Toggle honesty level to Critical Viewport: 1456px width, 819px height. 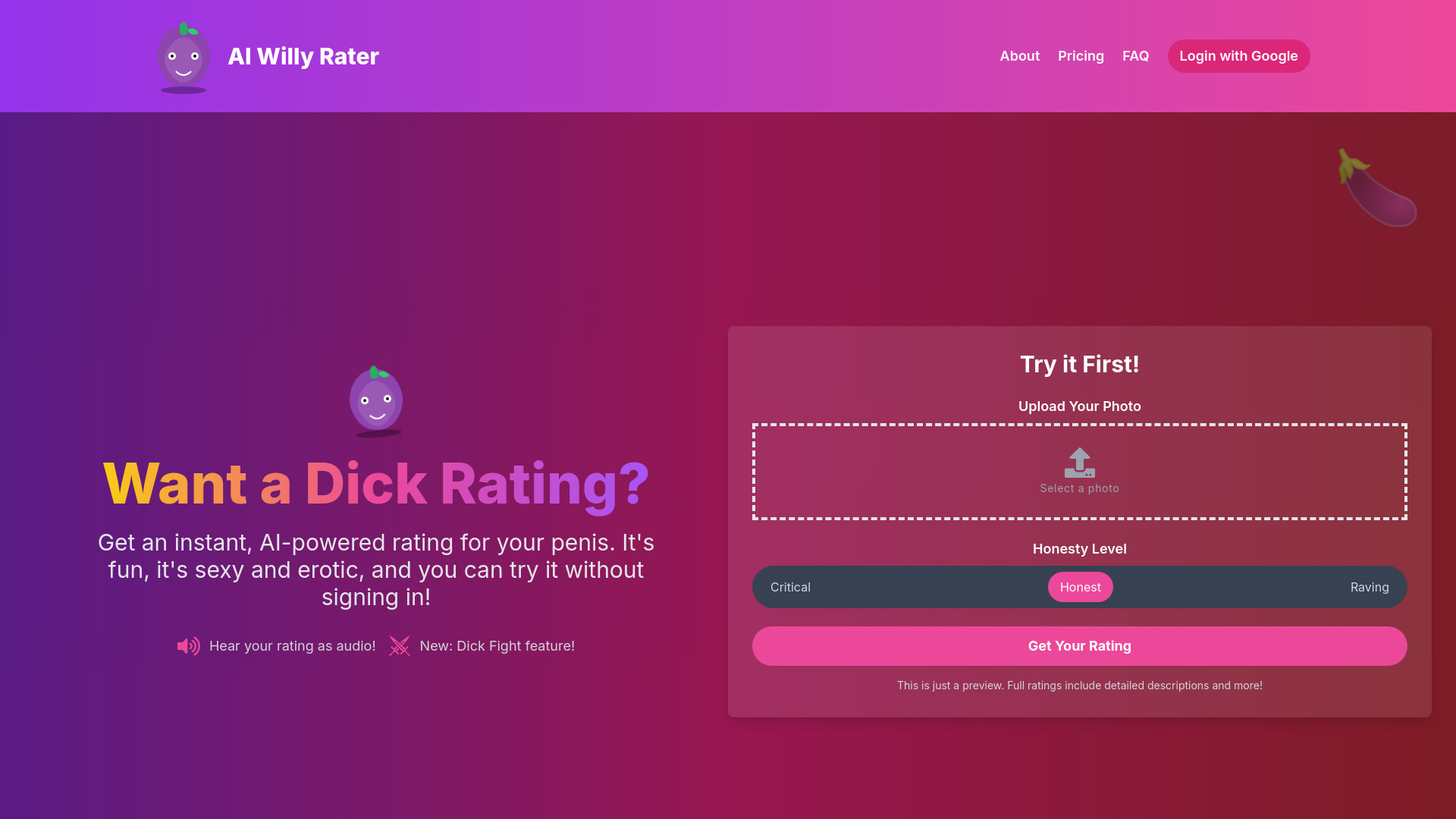pyautogui.click(x=790, y=587)
